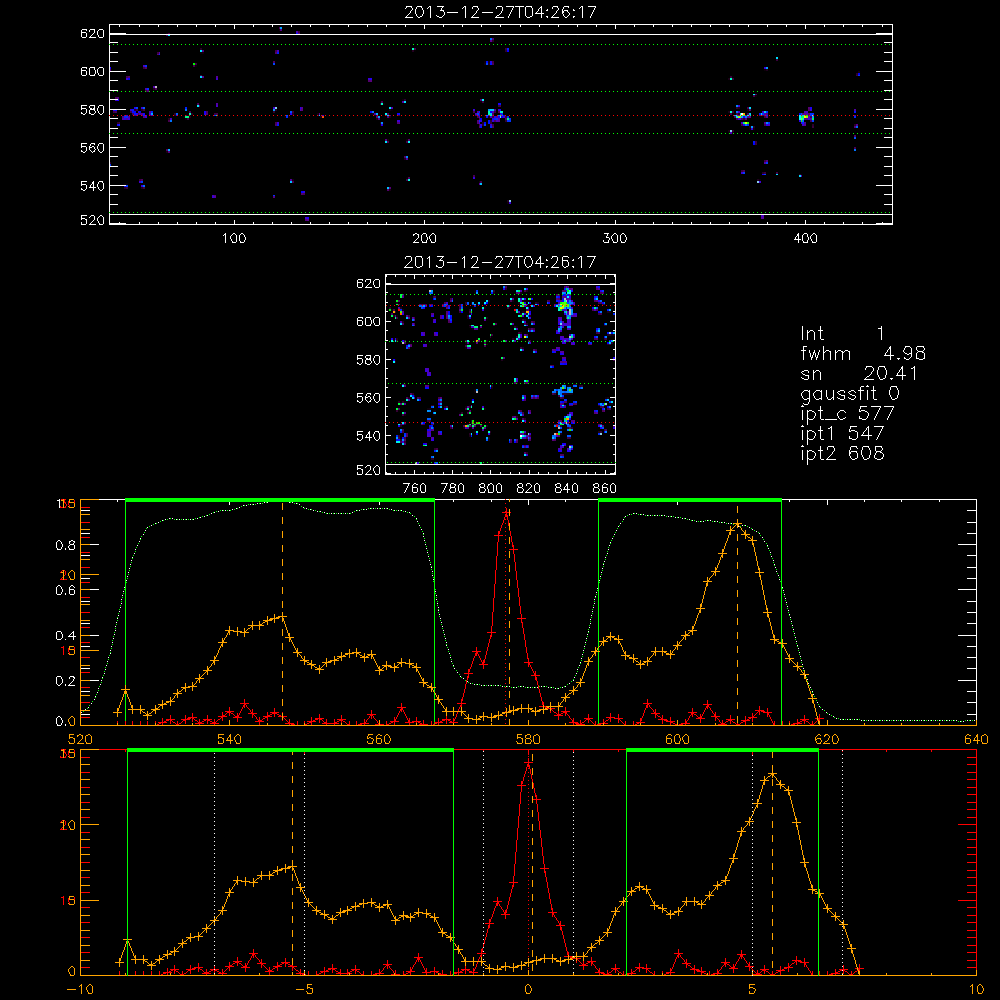
Task: Click the 800 x-axis label of the square image
Action: click(490, 489)
